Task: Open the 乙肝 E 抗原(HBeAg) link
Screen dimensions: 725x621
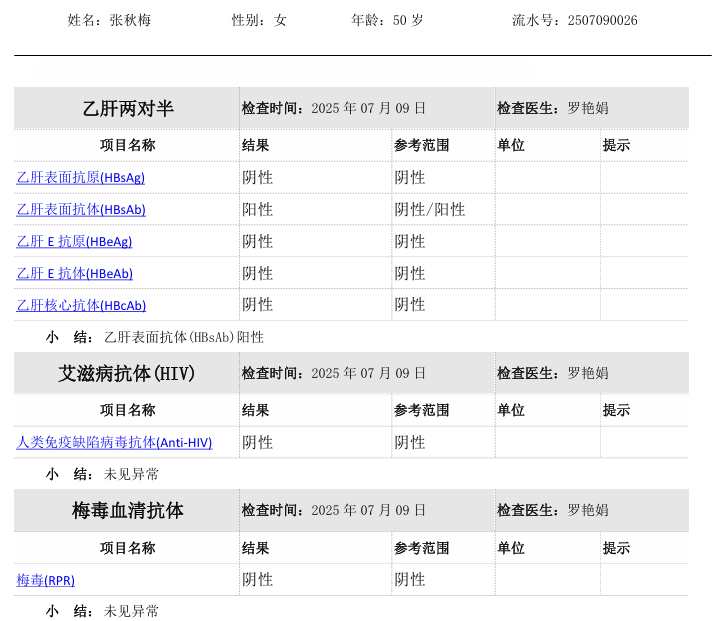Action: [74, 241]
